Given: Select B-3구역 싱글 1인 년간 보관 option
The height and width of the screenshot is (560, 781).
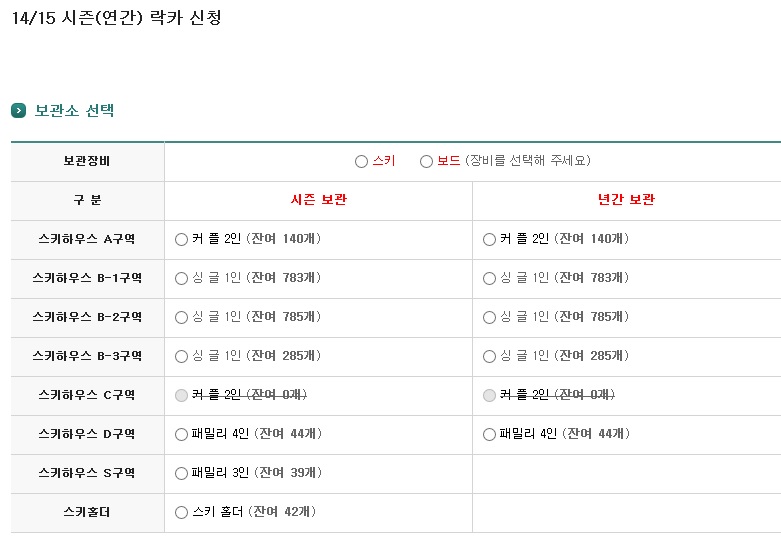Looking at the screenshot, I should 490,356.
